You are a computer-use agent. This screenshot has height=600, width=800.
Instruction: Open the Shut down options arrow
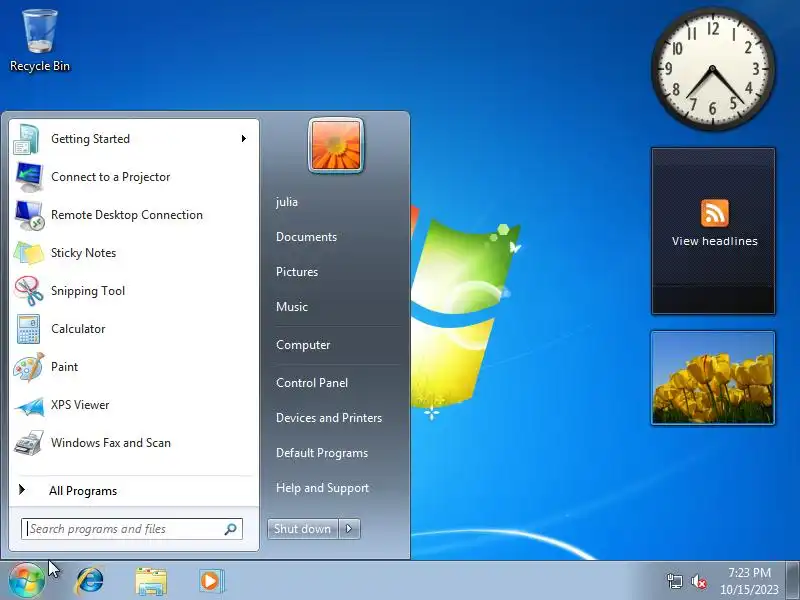349,529
